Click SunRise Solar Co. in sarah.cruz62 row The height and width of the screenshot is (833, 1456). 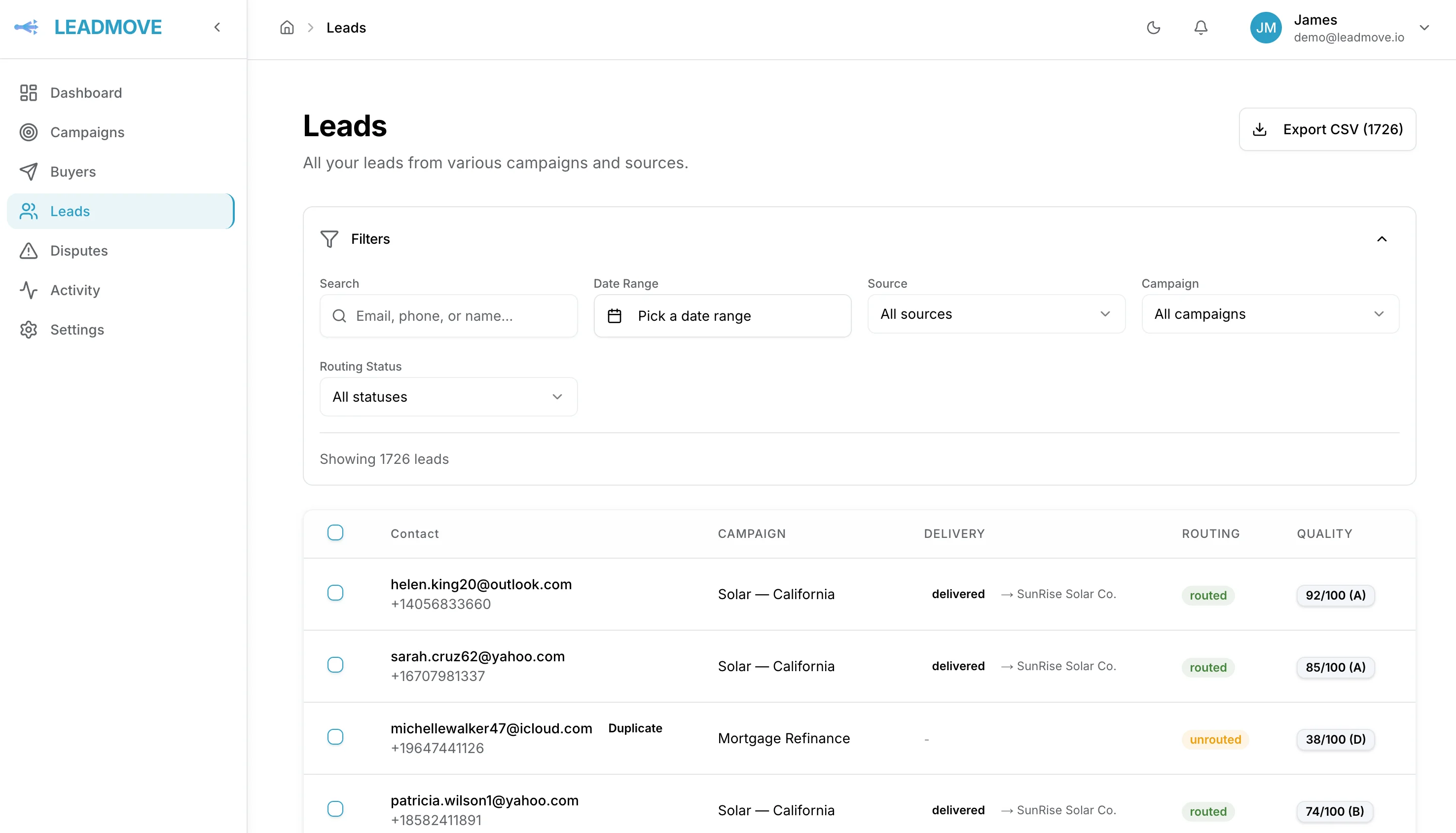(x=1066, y=666)
